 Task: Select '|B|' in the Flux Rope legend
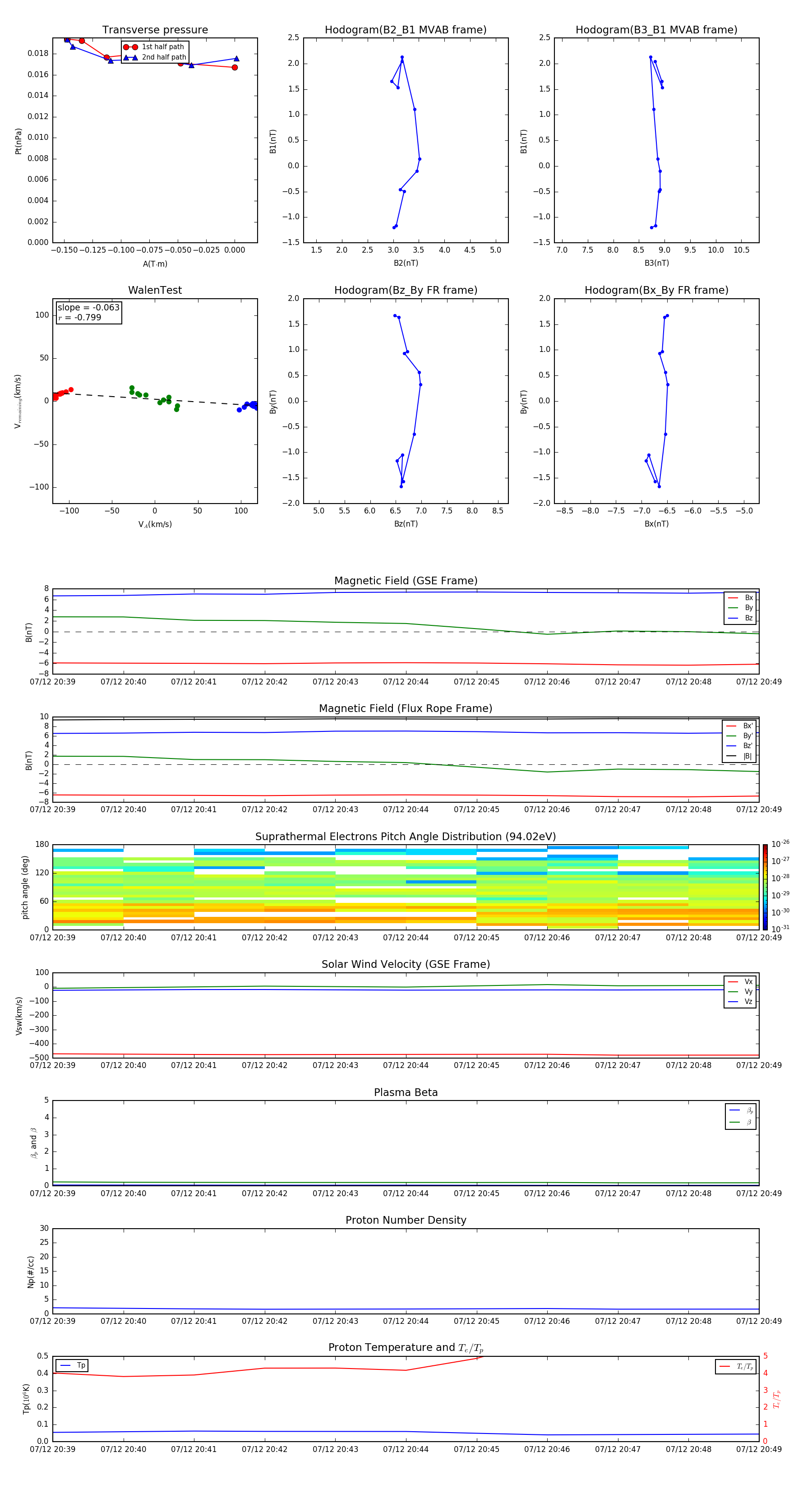pos(739,756)
